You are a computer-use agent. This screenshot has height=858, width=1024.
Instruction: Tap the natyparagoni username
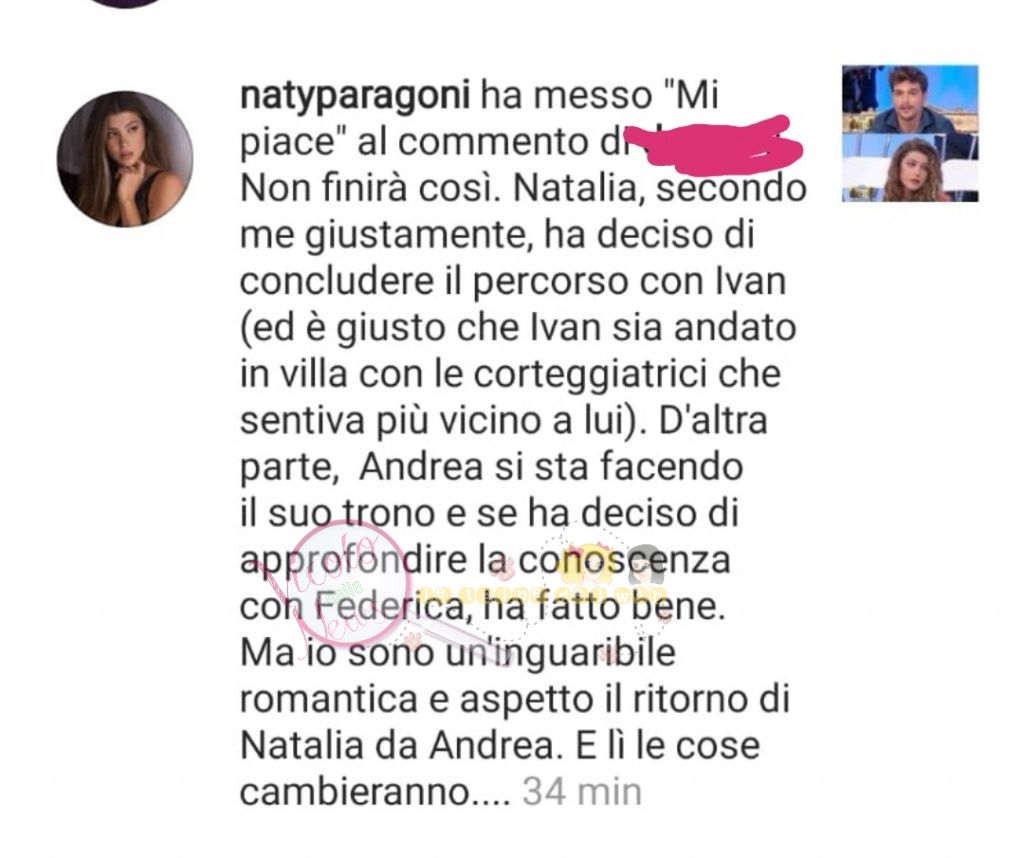(355, 96)
